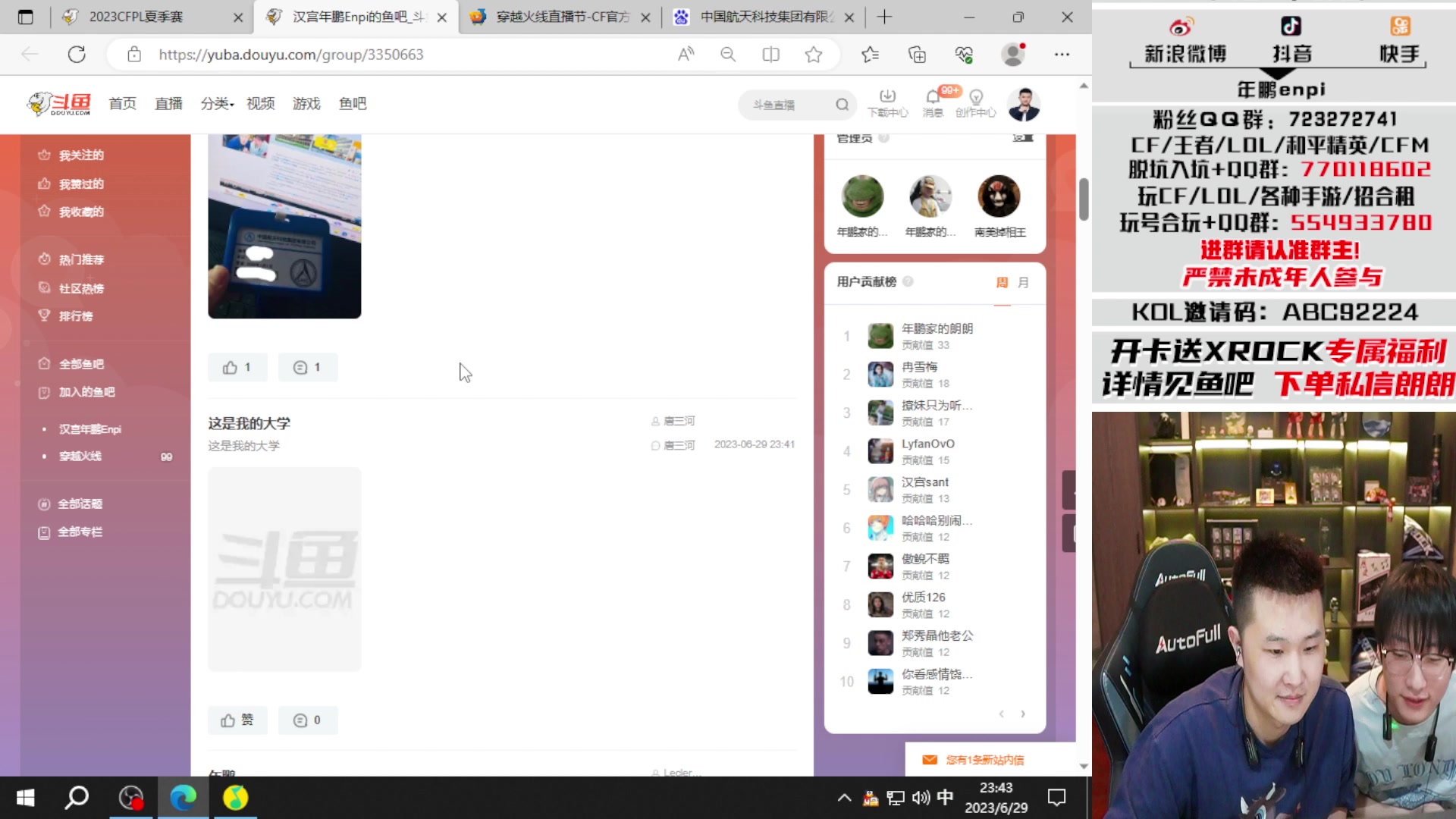Image resolution: width=1456 pixels, height=819 pixels.
Task: Open the 这是我的大学 post title
Action: 249,423
